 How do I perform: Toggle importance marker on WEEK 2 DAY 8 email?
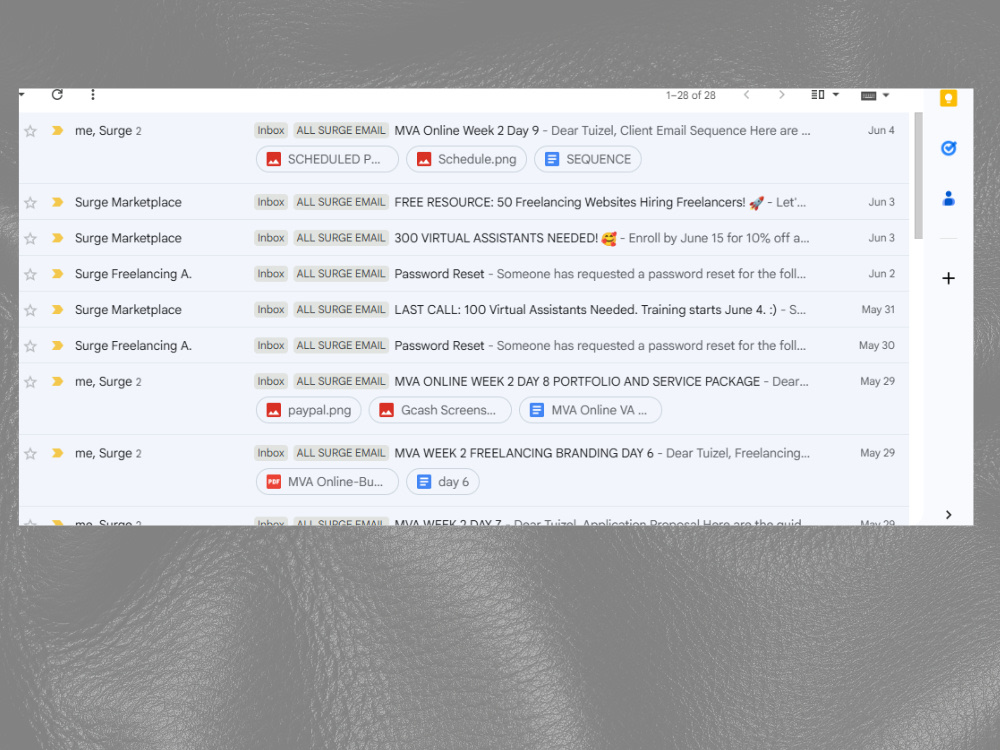tap(57, 381)
